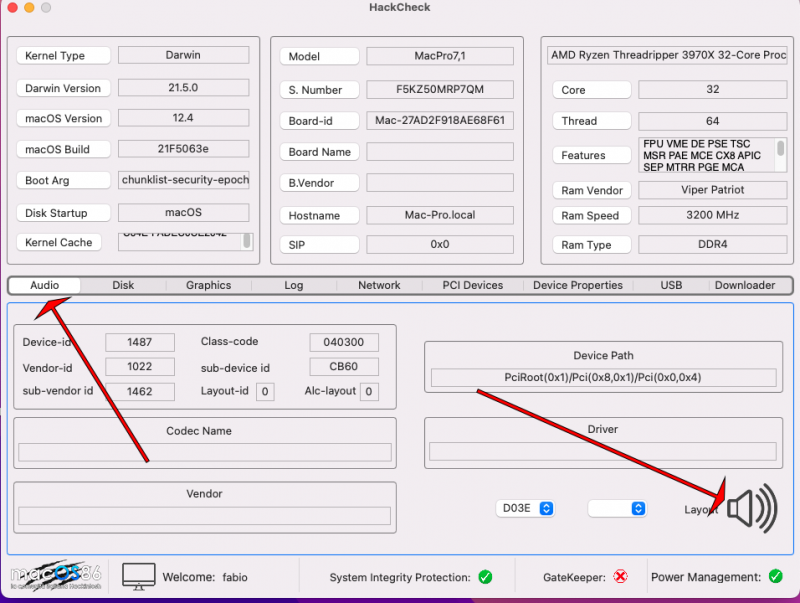Click the Power Management green checkmark
The image size is (800, 603).
(776, 577)
